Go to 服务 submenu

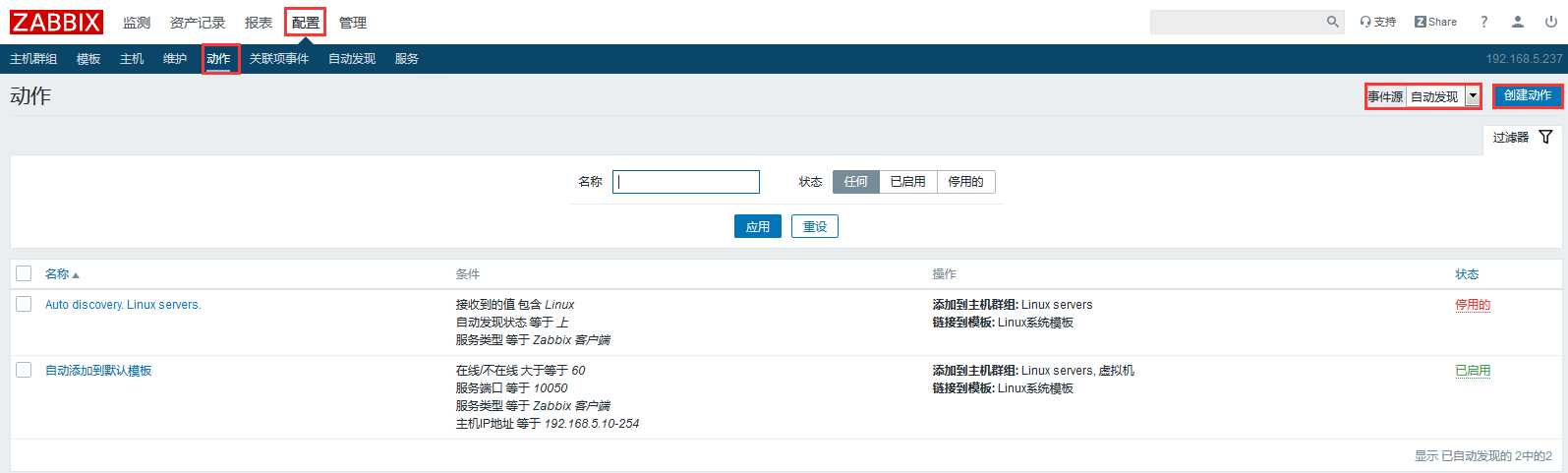pos(407,59)
